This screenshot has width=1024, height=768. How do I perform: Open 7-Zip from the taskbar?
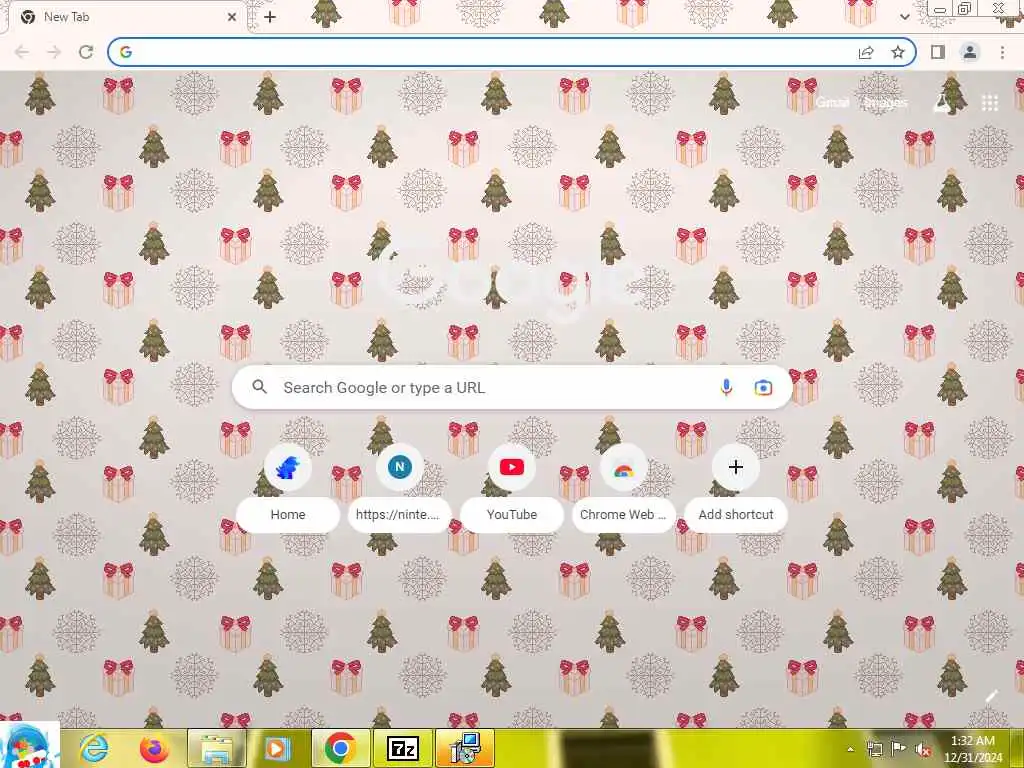402,748
